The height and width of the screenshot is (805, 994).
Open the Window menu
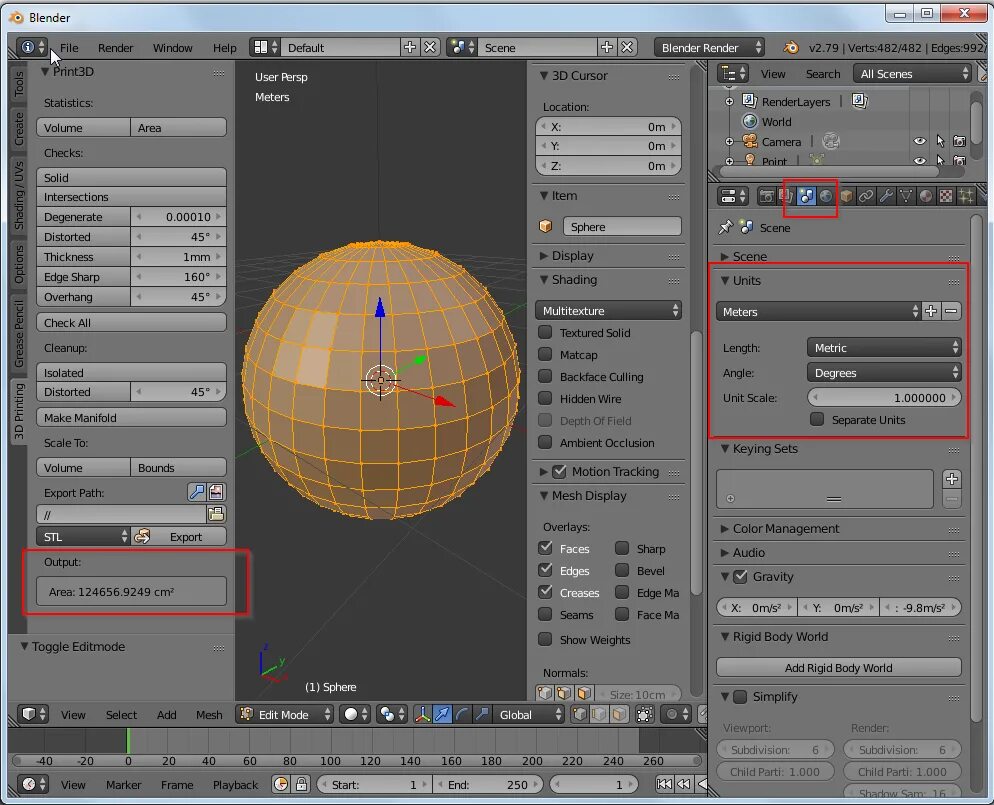[172, 48]
